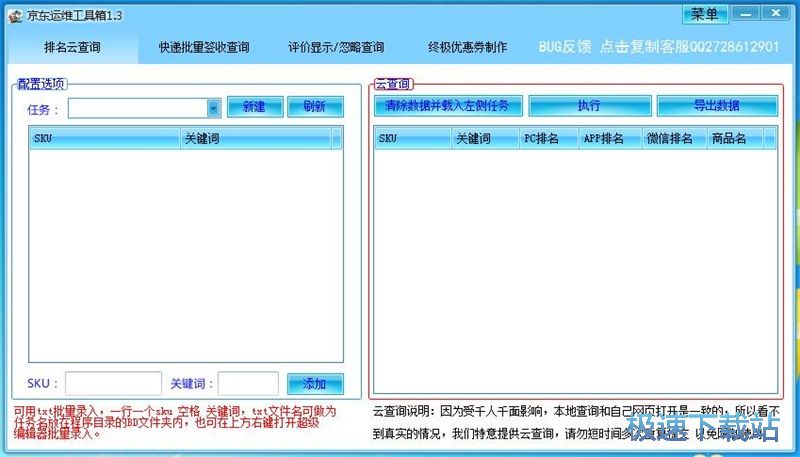
Task: Focus the 关键词 input field
Action: point(248,384)
